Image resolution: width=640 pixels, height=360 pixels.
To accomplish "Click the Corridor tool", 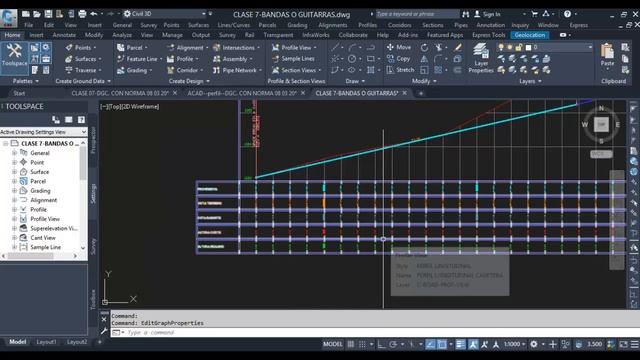I will point(184,70).
